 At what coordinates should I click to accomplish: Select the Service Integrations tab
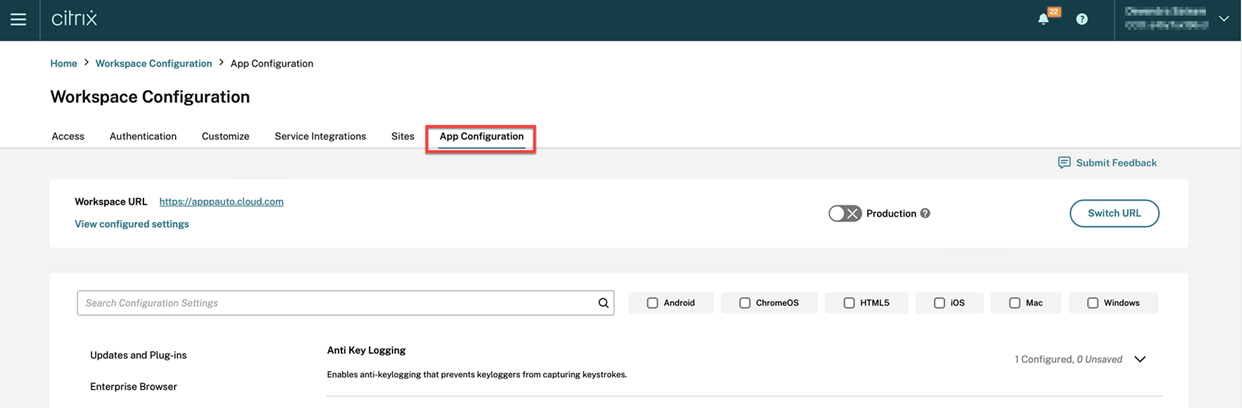click(x=320, y=136)
